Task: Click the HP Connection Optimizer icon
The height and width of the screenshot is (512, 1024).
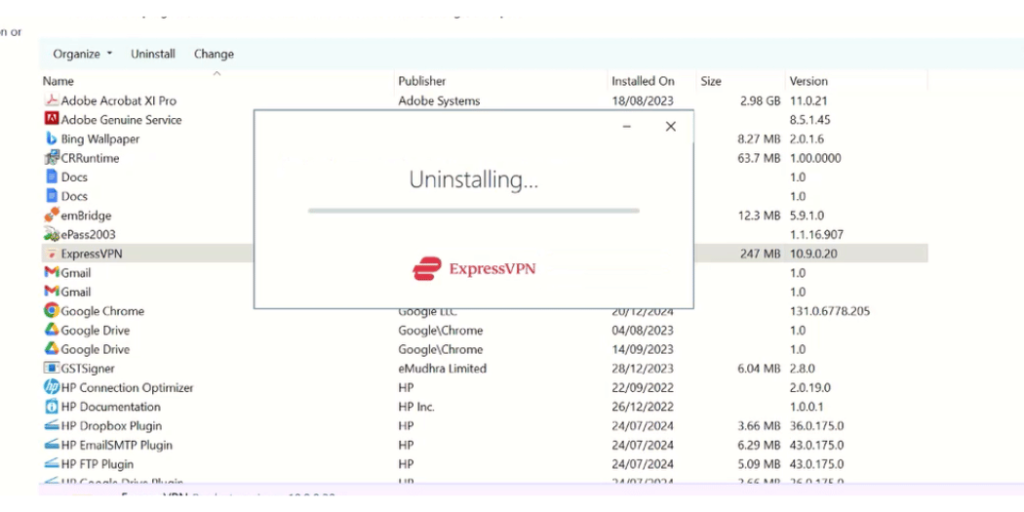Action: tap(52, 387)
